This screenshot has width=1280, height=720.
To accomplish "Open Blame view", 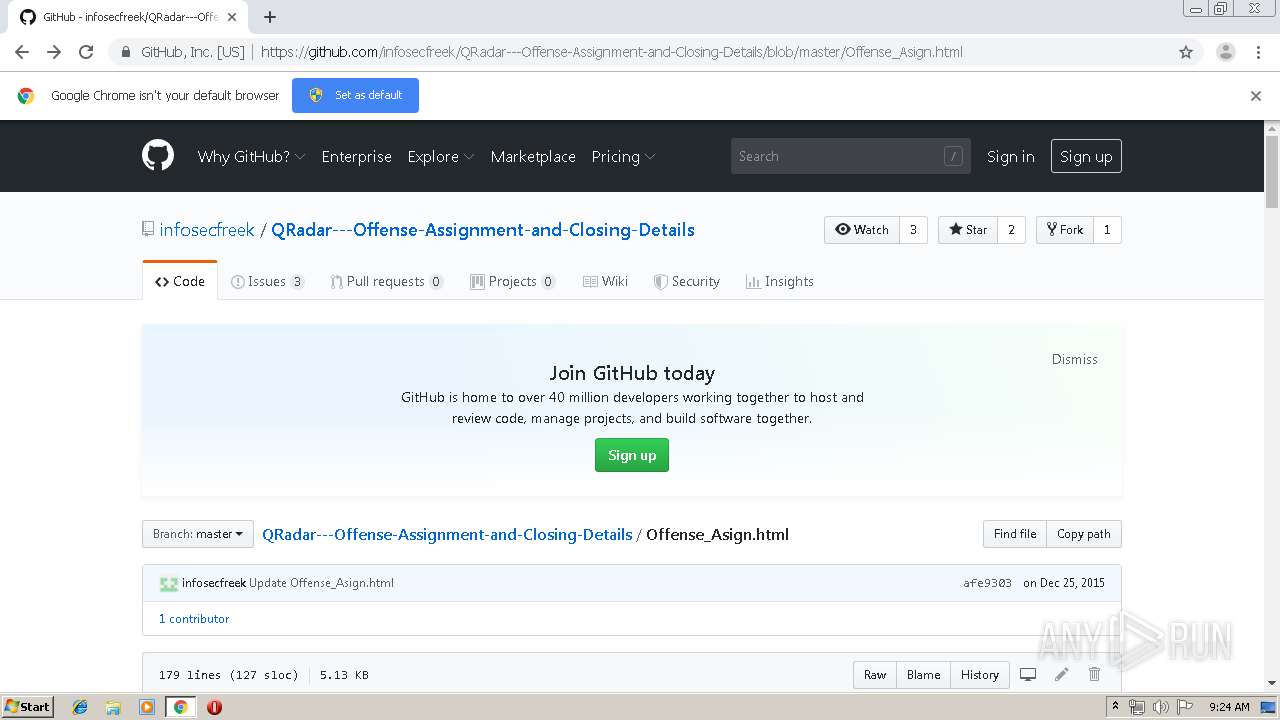I will pyautogui.click(x=923, y=675).
